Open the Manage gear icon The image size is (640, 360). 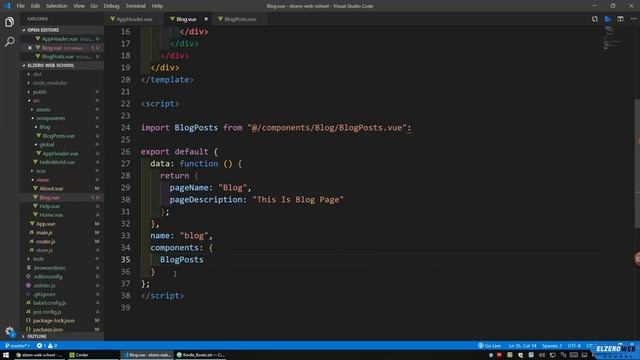pyautogui.click(x=9, y=331)
